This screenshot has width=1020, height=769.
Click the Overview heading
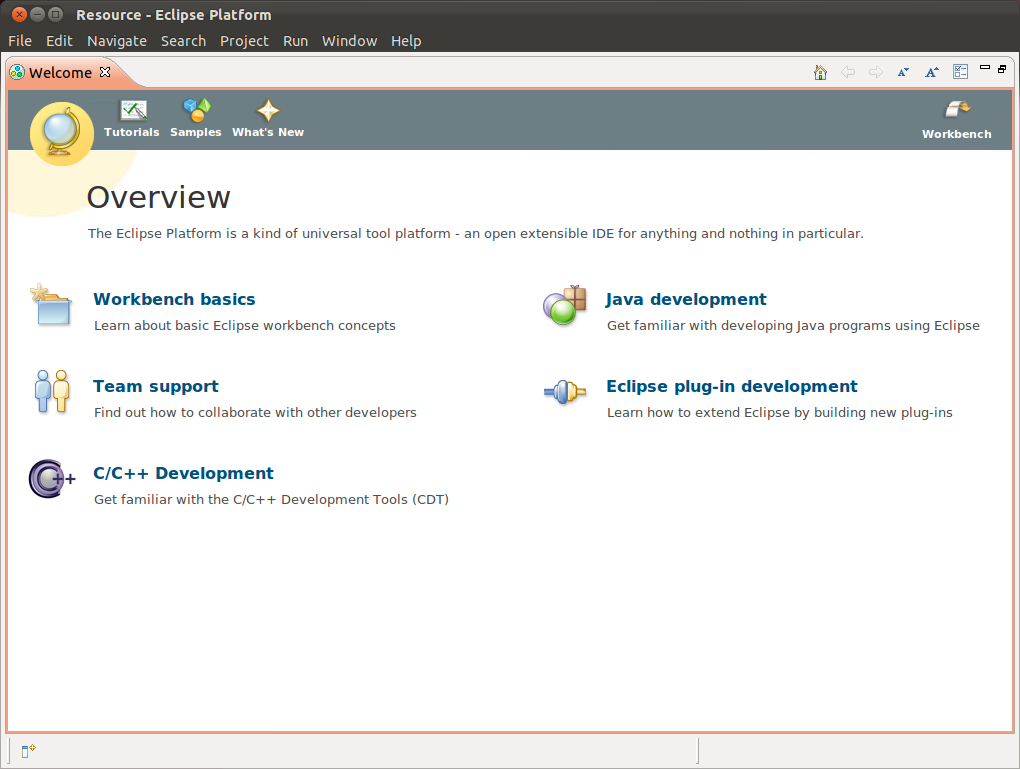point(159,197)
